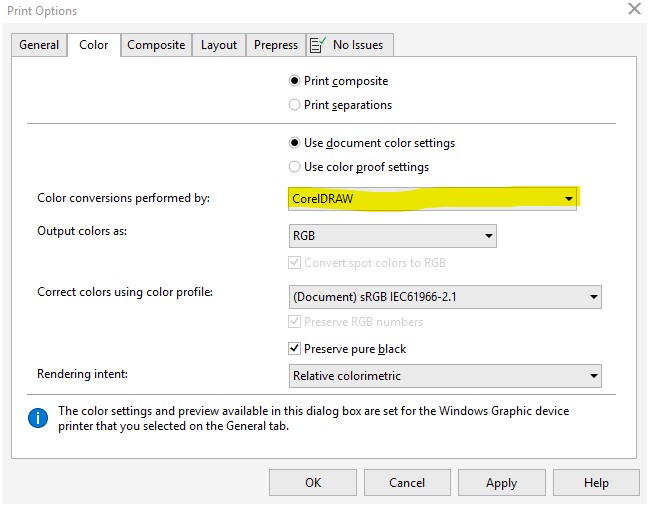Switch to the Layout tab
Viewport: 649px width, 506px height.
(219, 45)
